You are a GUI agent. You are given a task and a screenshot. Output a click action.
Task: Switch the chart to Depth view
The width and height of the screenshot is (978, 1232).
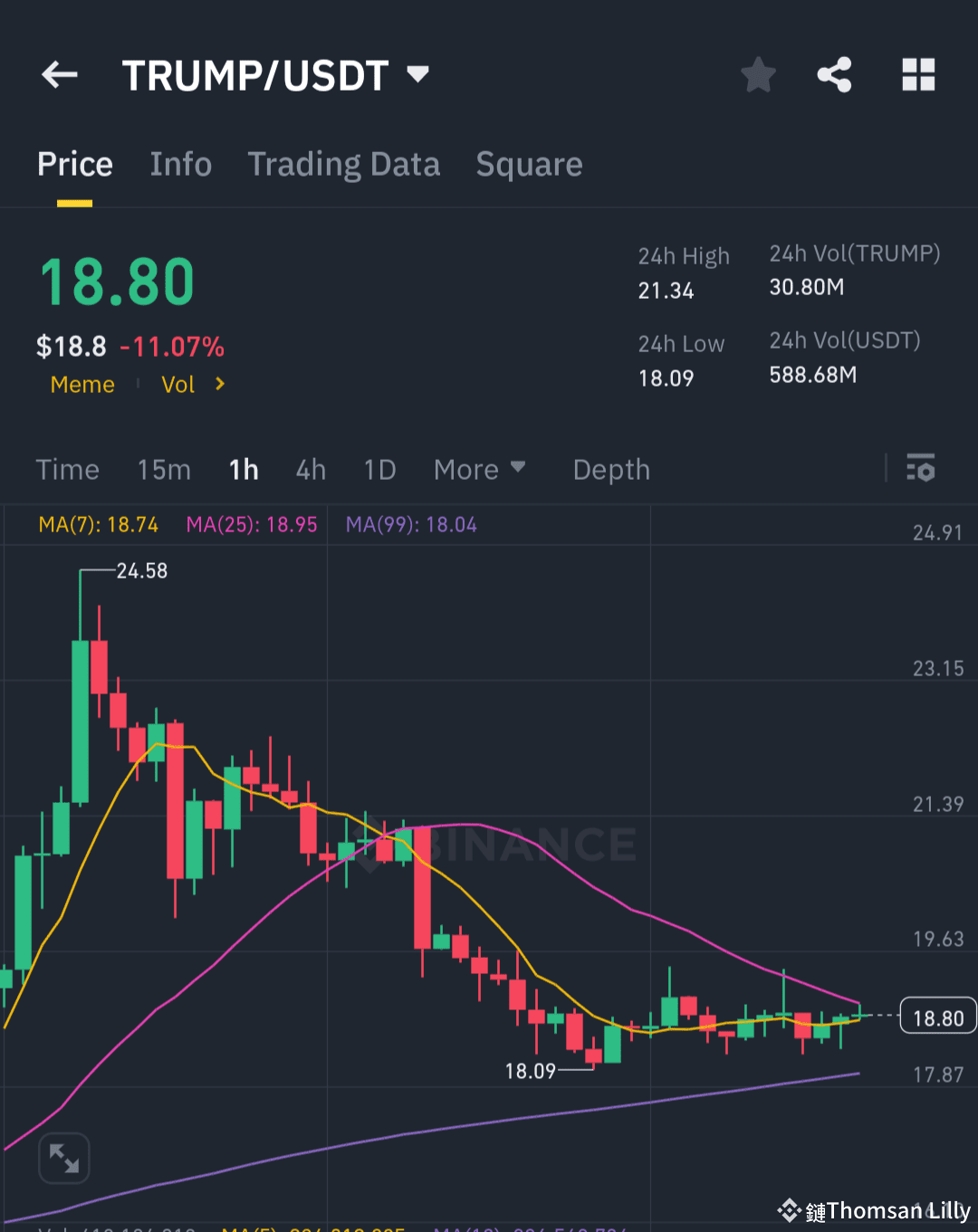(x=611, y=469)
